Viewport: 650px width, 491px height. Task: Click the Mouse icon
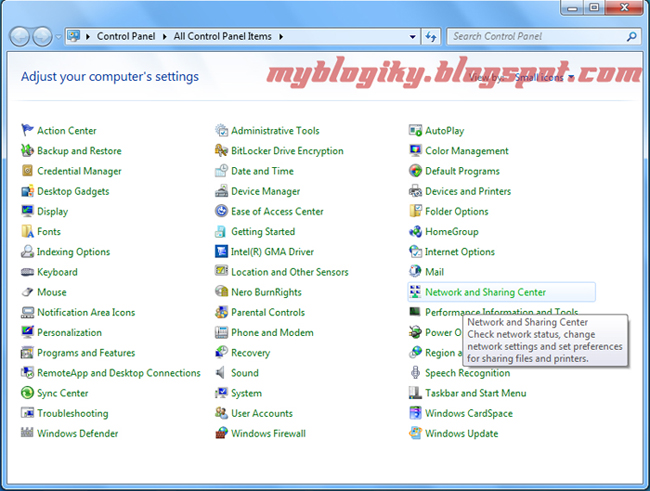[x=27, y=292]
